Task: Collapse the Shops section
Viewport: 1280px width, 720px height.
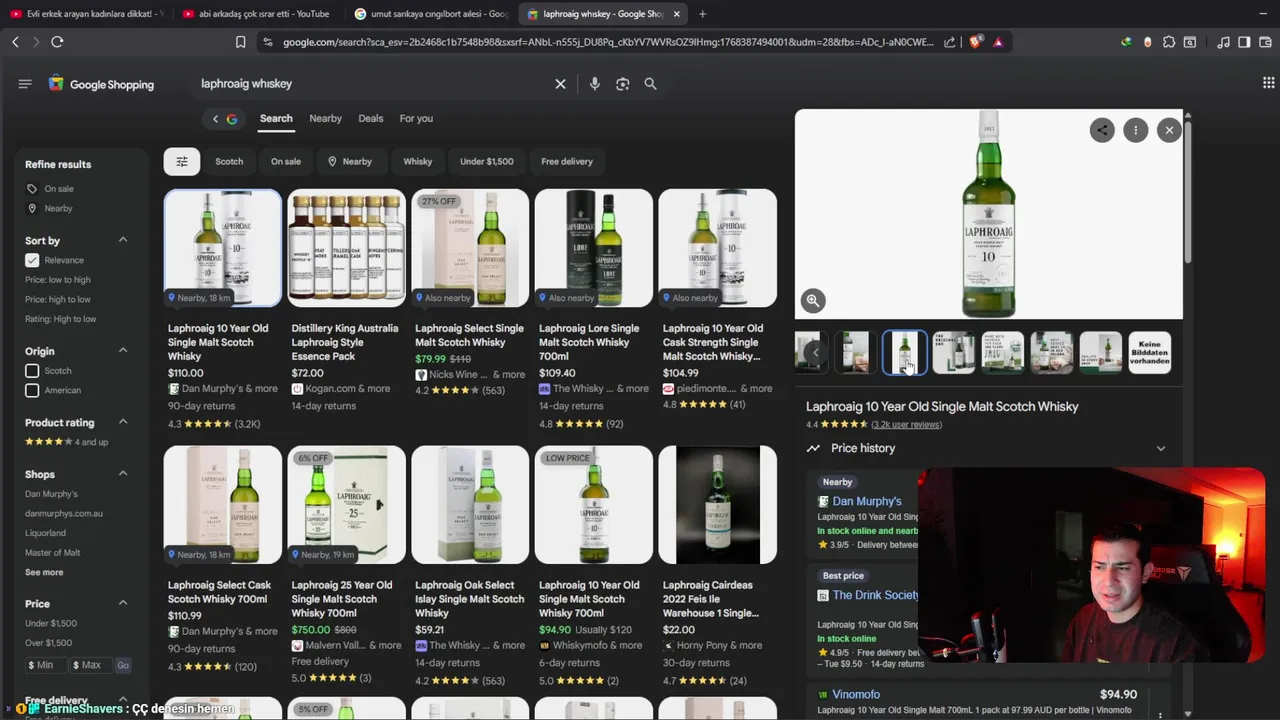Action: [x=123, y=473]
